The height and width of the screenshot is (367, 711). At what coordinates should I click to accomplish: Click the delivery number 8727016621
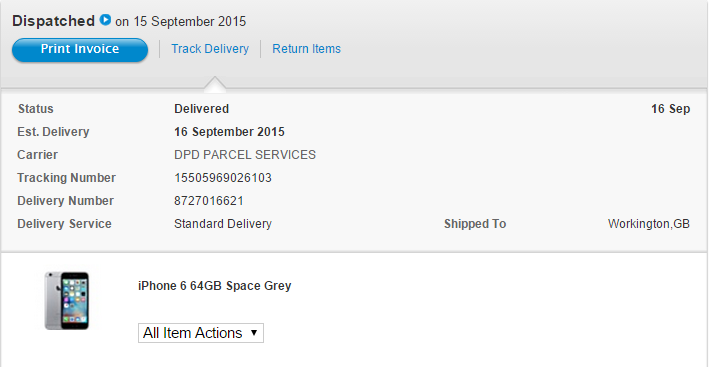pyautogui.click(x=209, y=201)
